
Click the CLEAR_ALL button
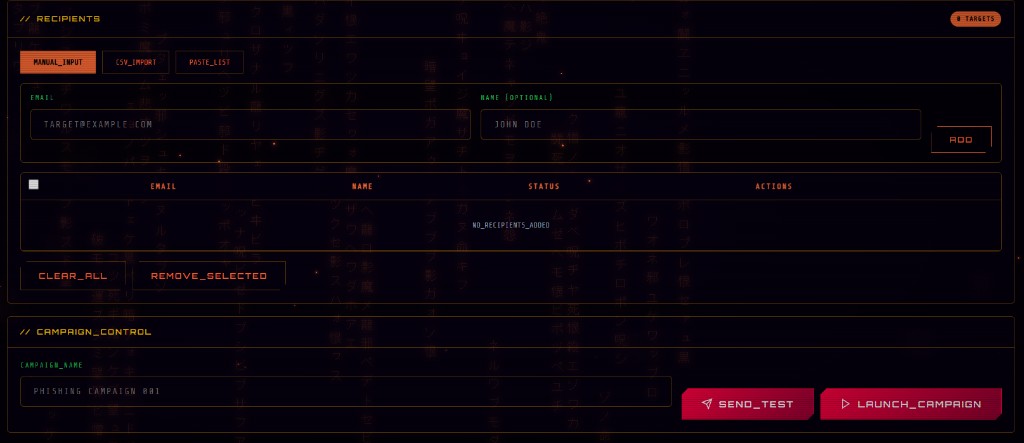[72, 275]
